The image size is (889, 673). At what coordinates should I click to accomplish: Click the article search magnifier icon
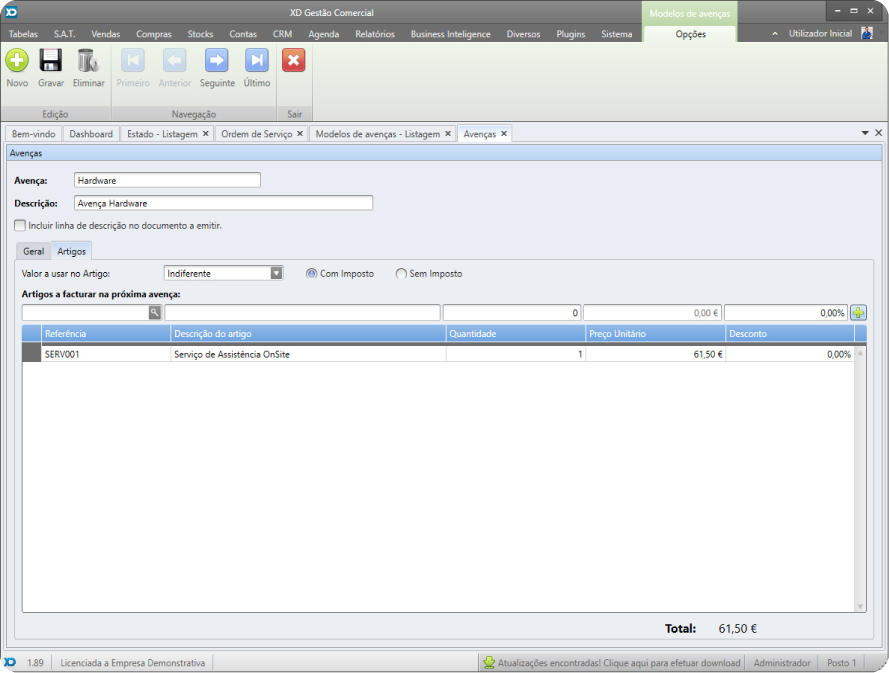(x=155, y=313)
